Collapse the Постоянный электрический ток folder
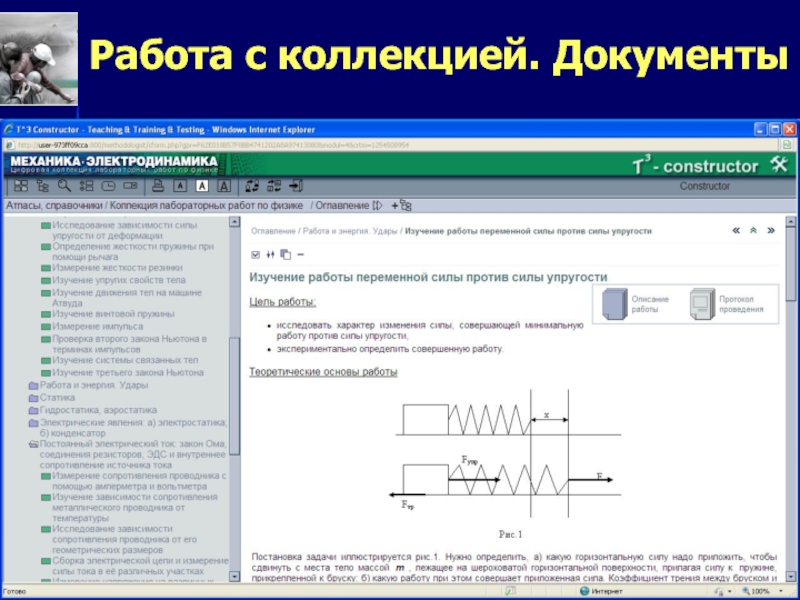 pos(34,444)
